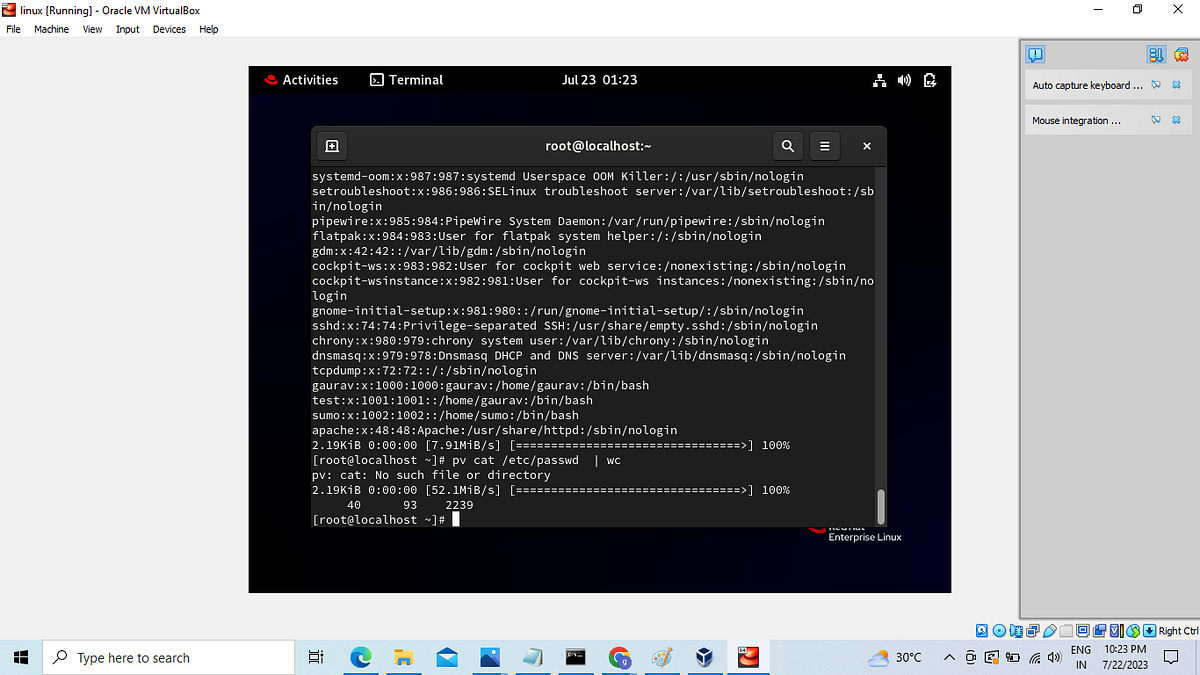Viewport: 1200px width, 675px height.
Task: Expand the hidden icons arrow in the system tray
Action: pyautogui.click(x=948, y=658)
